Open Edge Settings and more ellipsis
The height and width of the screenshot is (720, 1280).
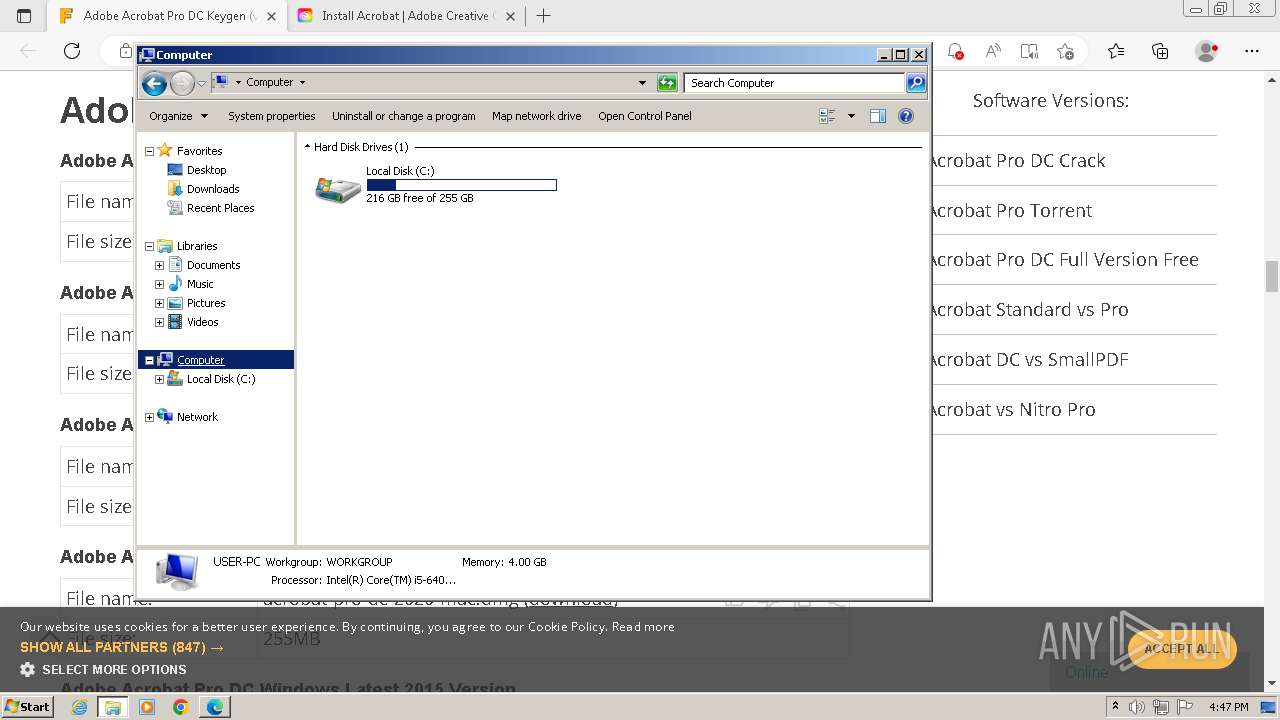(1252, 51)
